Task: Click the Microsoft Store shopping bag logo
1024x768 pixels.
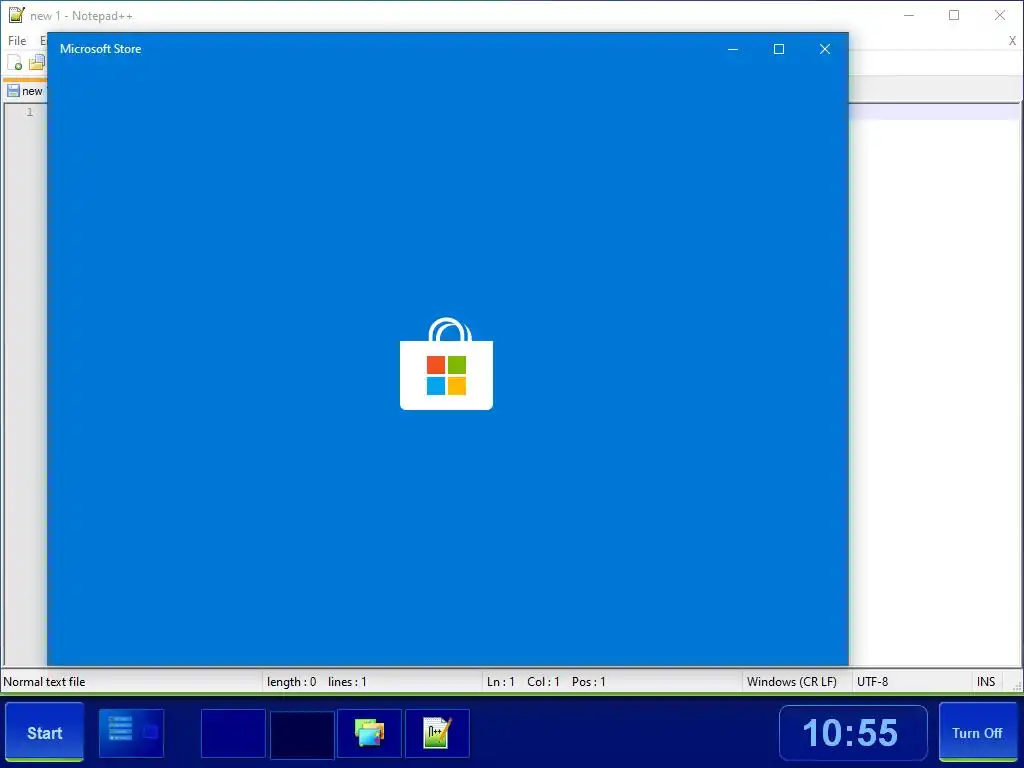Action: (x=447, y=364)
